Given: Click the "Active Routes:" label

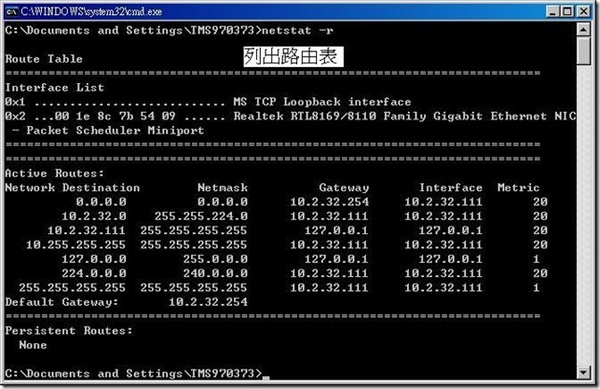Looking at the screenshot, I should coord(55,174).
